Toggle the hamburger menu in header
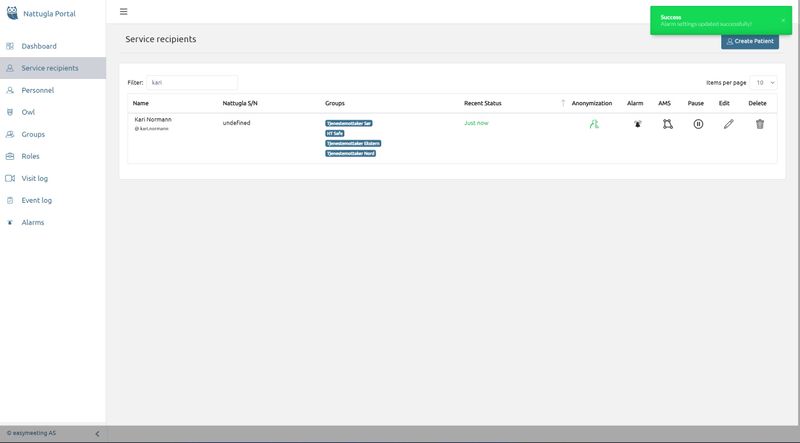 pyautogui.click(x=123, y=12)
